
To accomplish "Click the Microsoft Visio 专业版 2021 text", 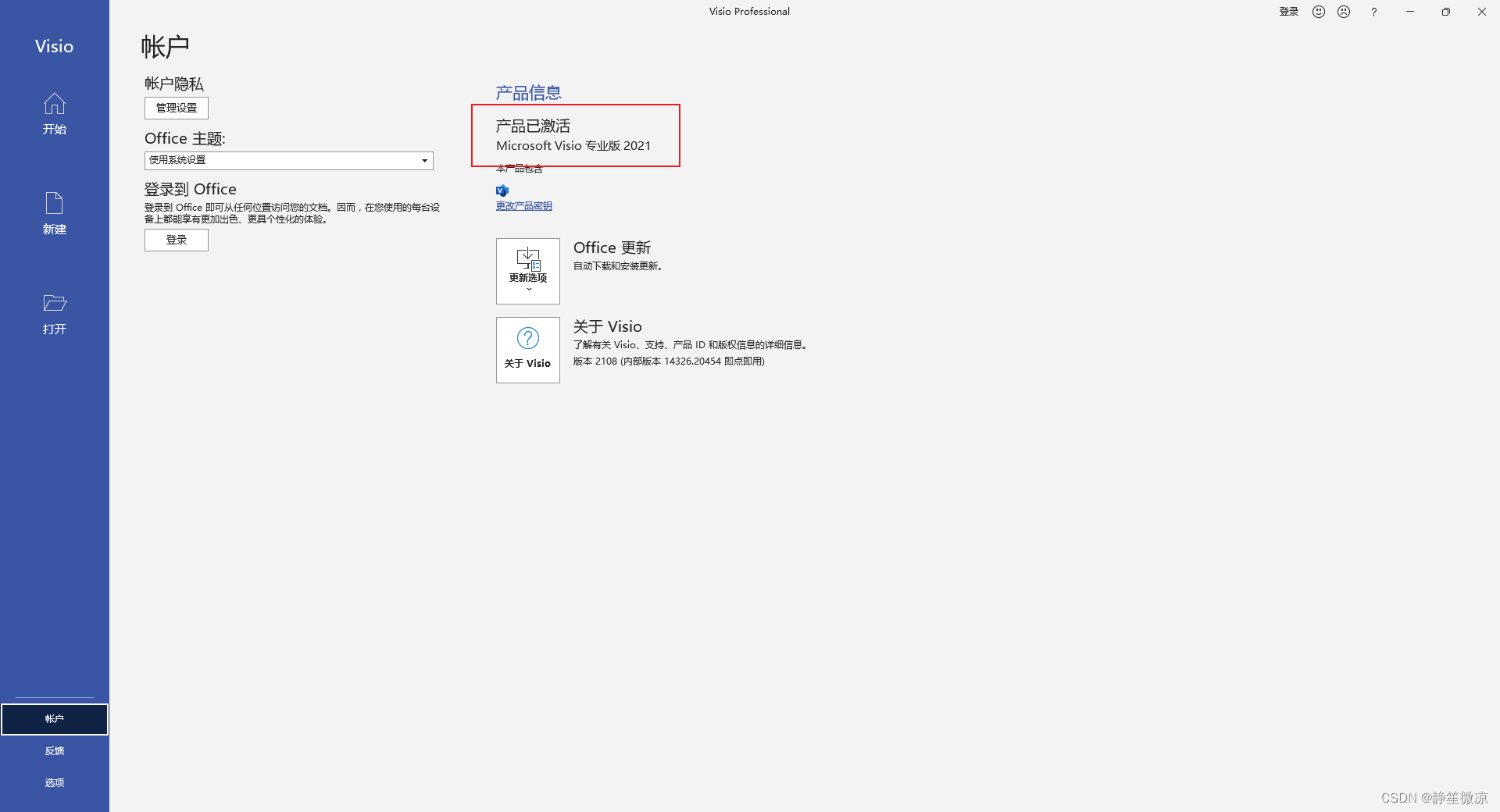I will coord(573,146).
